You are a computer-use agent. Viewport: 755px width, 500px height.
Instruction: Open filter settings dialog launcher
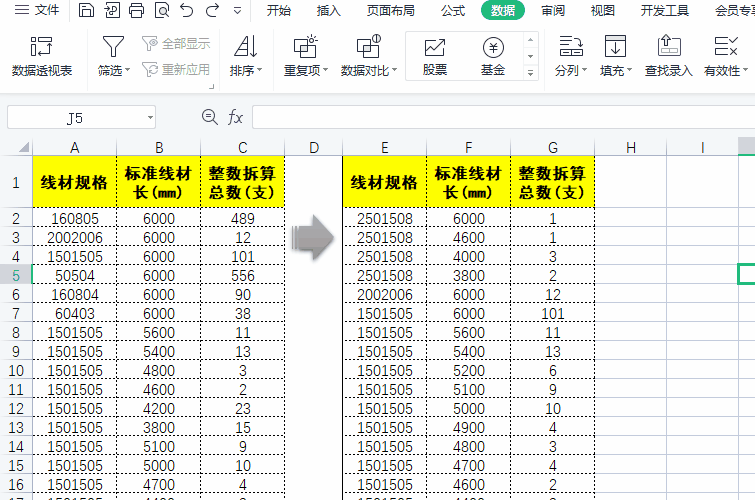click(211, 87)
